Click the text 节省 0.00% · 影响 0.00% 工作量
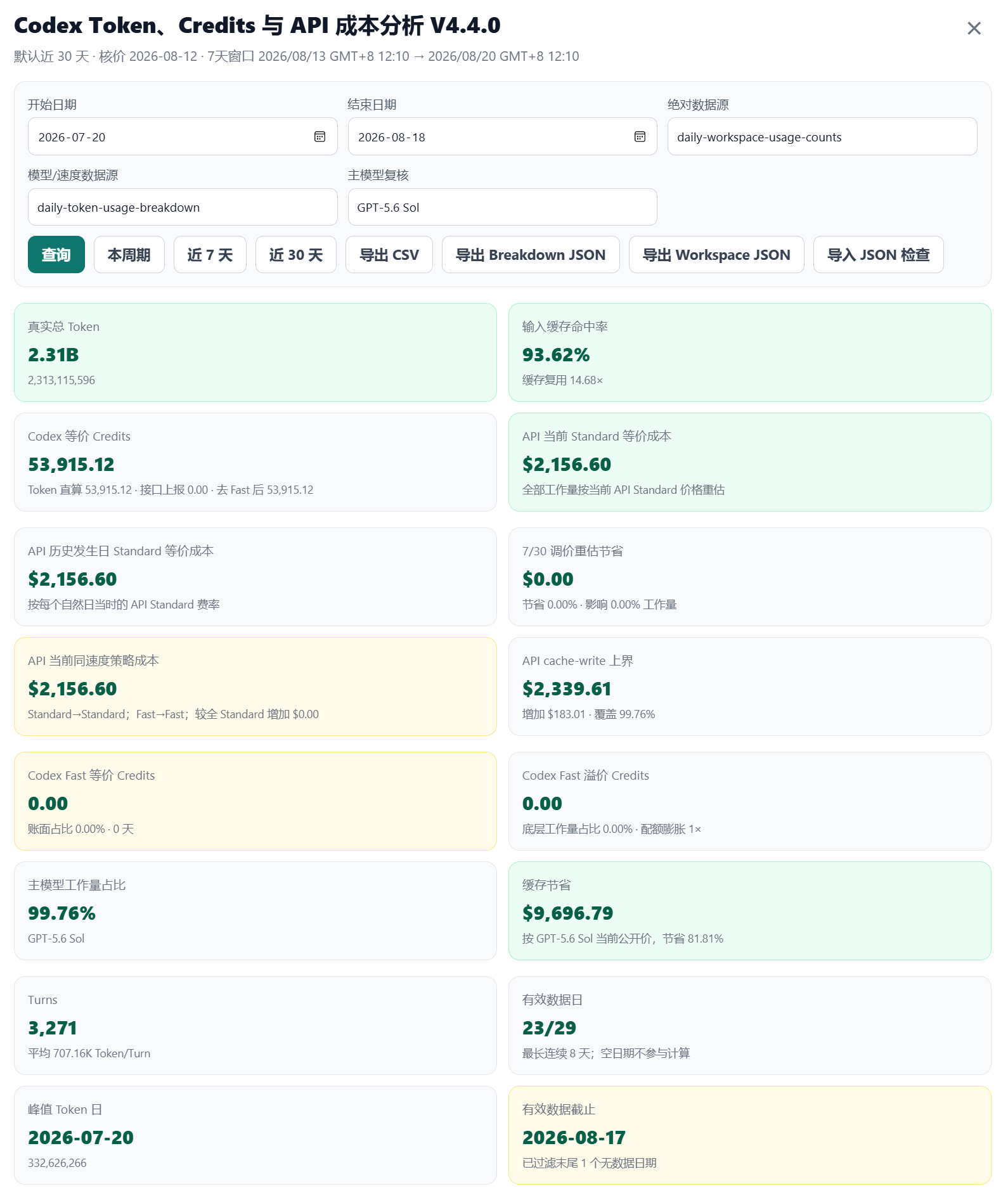Image resolution: width=1008 pixels, height=1198 pixels. tap(600, 605)
